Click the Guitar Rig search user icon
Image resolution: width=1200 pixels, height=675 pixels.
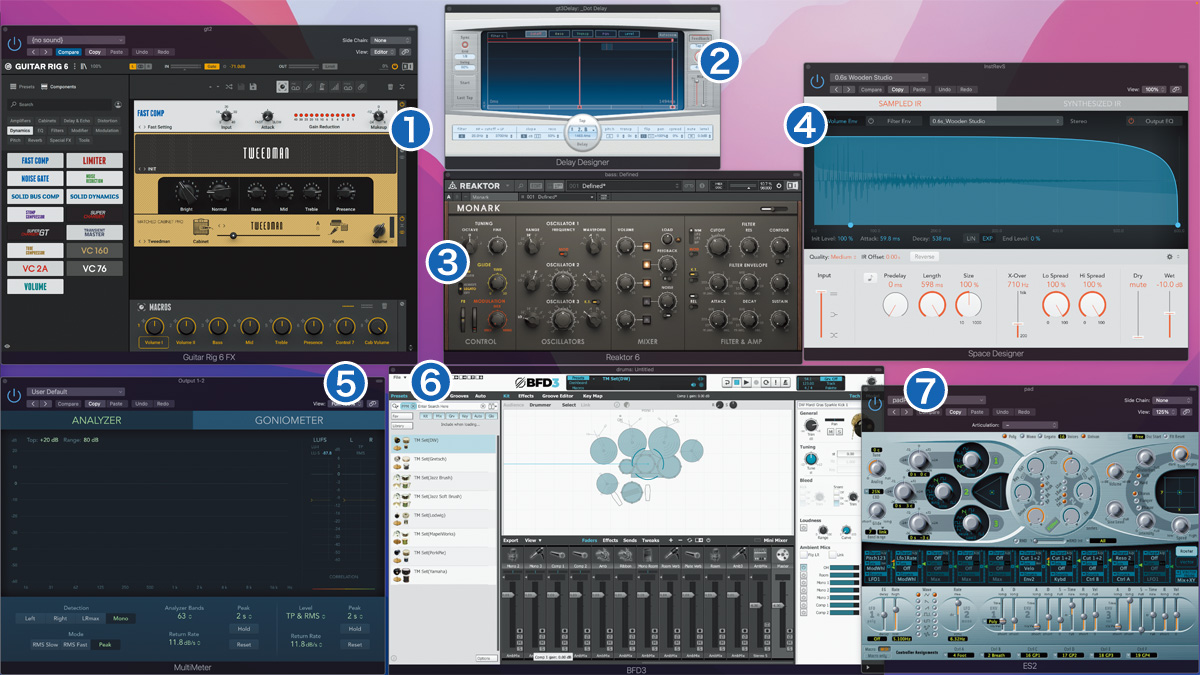118,104
